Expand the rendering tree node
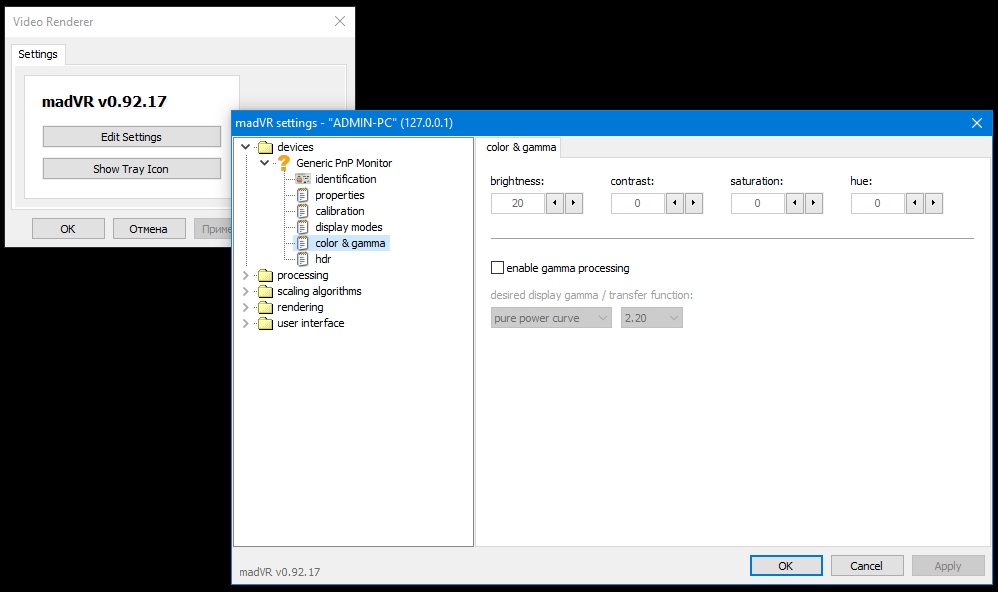 (x=246, y=307)
